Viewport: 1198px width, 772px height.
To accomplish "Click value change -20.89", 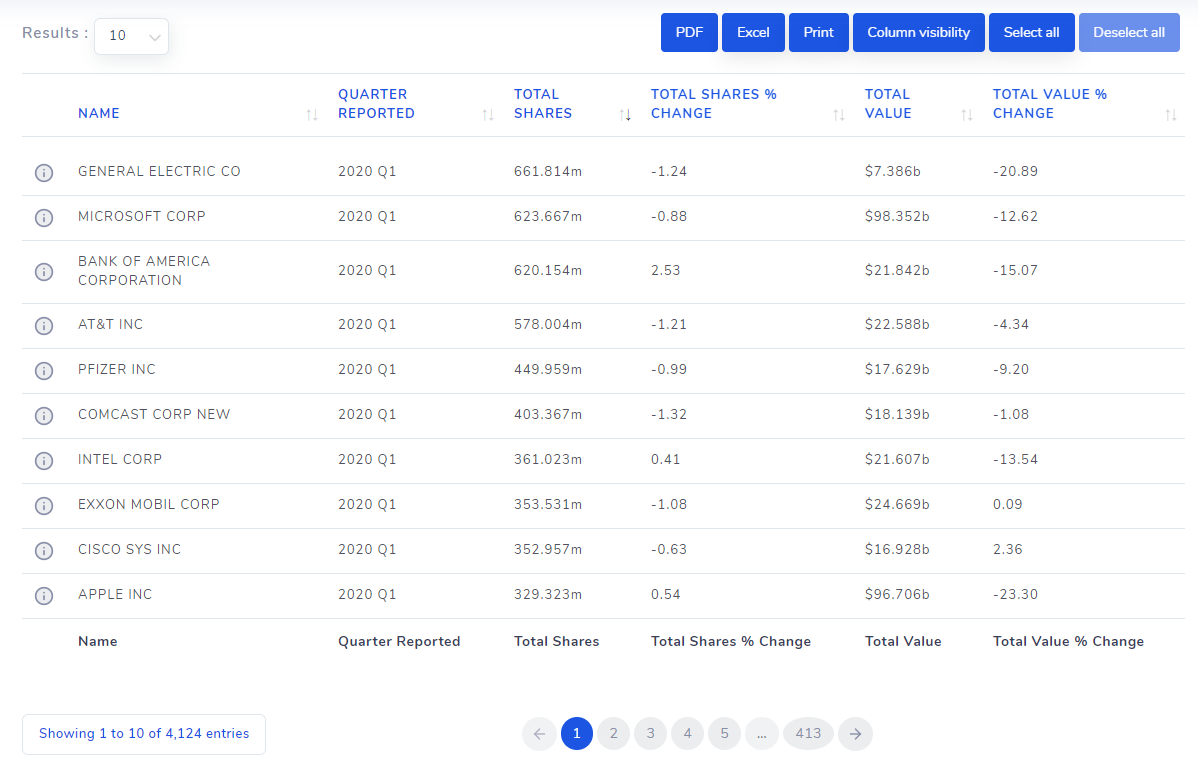I will (1015, 171).
